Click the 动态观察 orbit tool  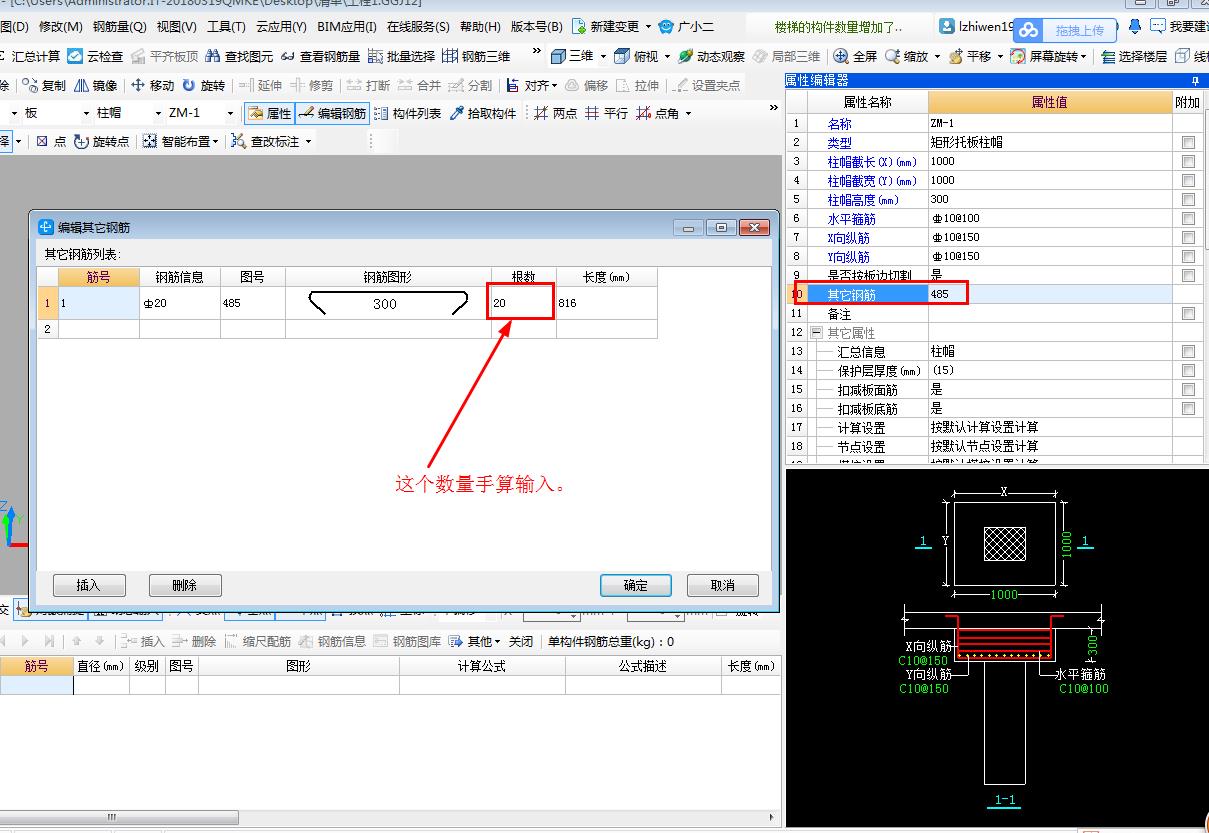[712, 57]
